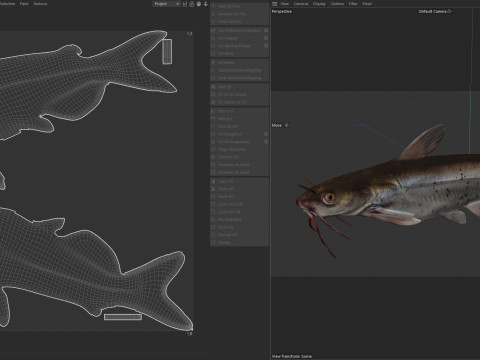Screen dimensions: 480x360
Task: Apply Mirror U to the UVs
Action: pos(239,111)
